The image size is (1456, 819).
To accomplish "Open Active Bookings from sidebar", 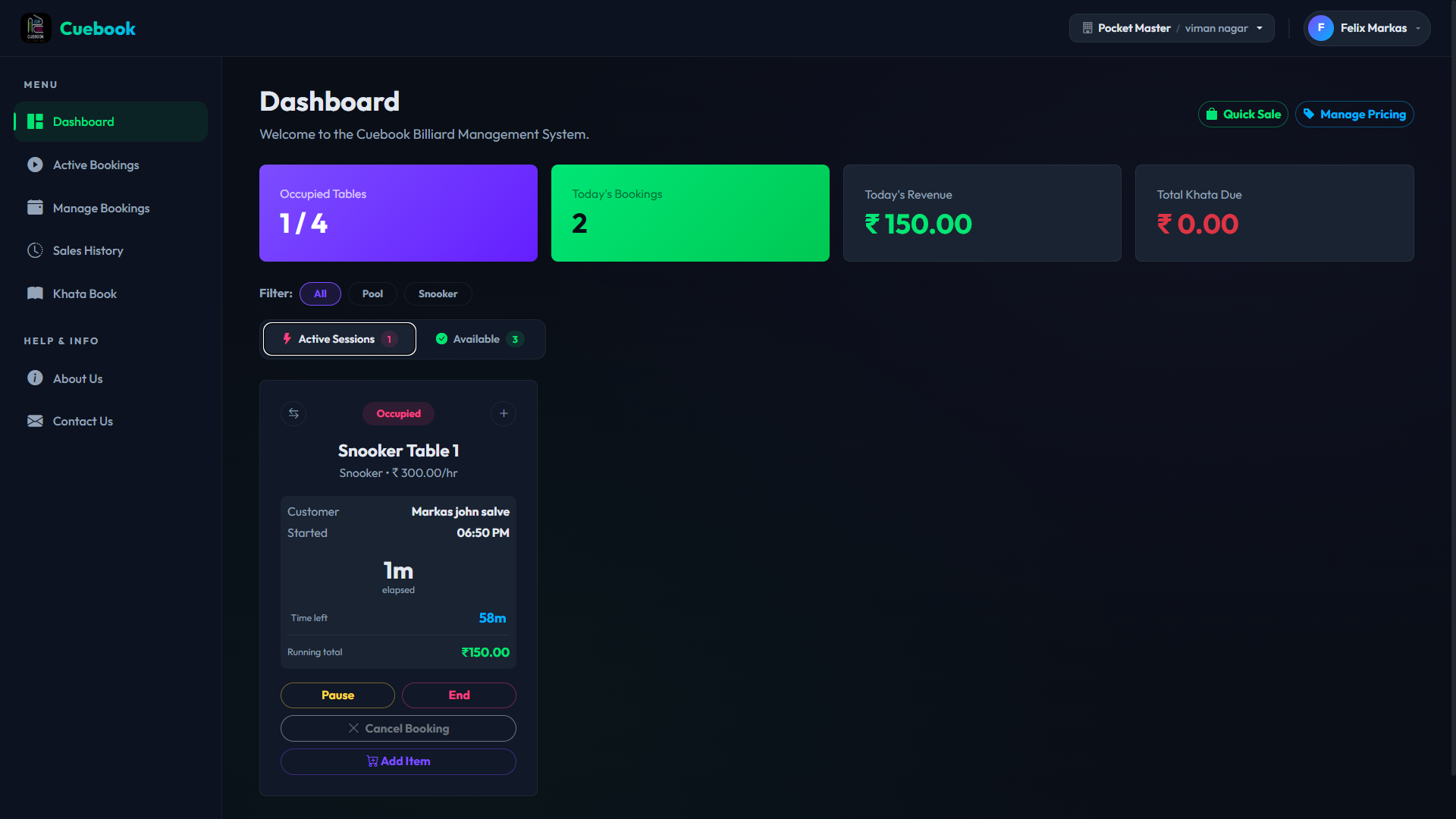I will coord(96,165).
